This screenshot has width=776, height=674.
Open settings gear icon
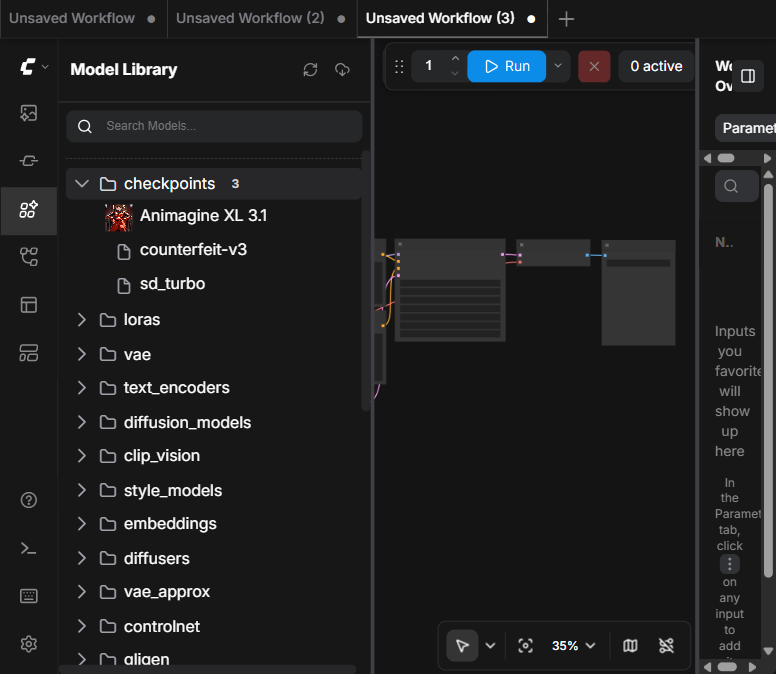coord(29,644)
